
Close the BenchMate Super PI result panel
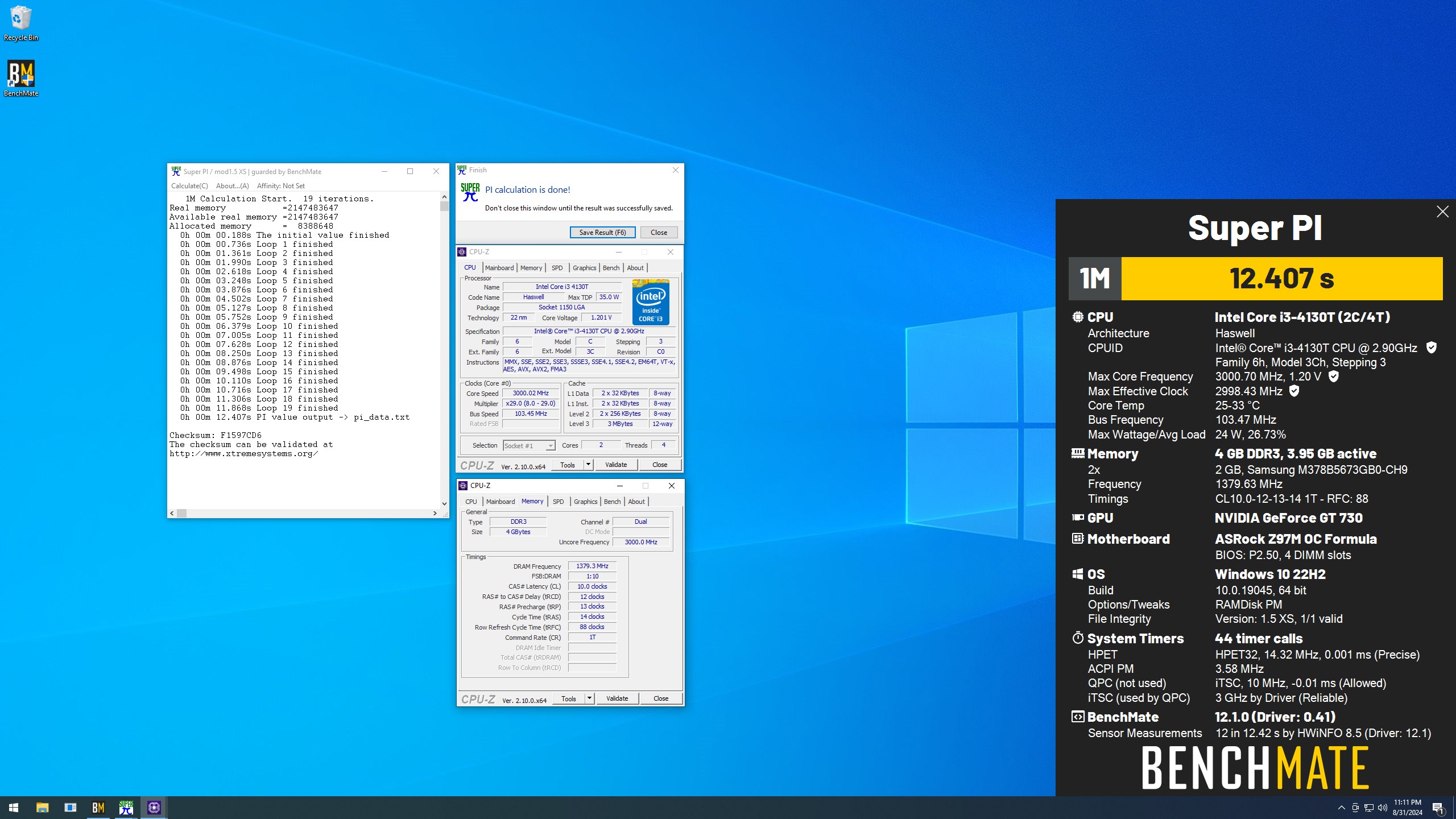[x=1442, y=212]
